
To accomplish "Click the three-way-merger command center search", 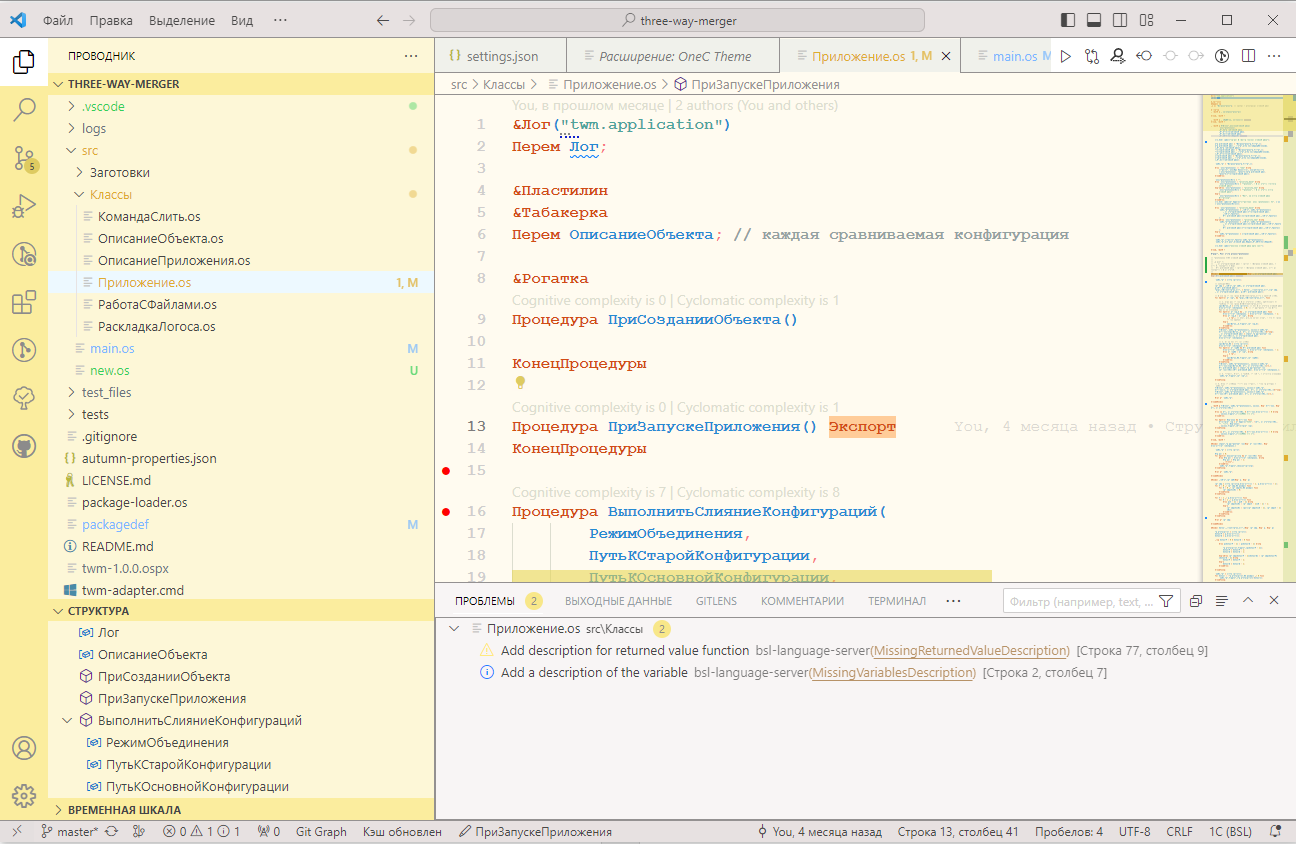I will point(677,20).
